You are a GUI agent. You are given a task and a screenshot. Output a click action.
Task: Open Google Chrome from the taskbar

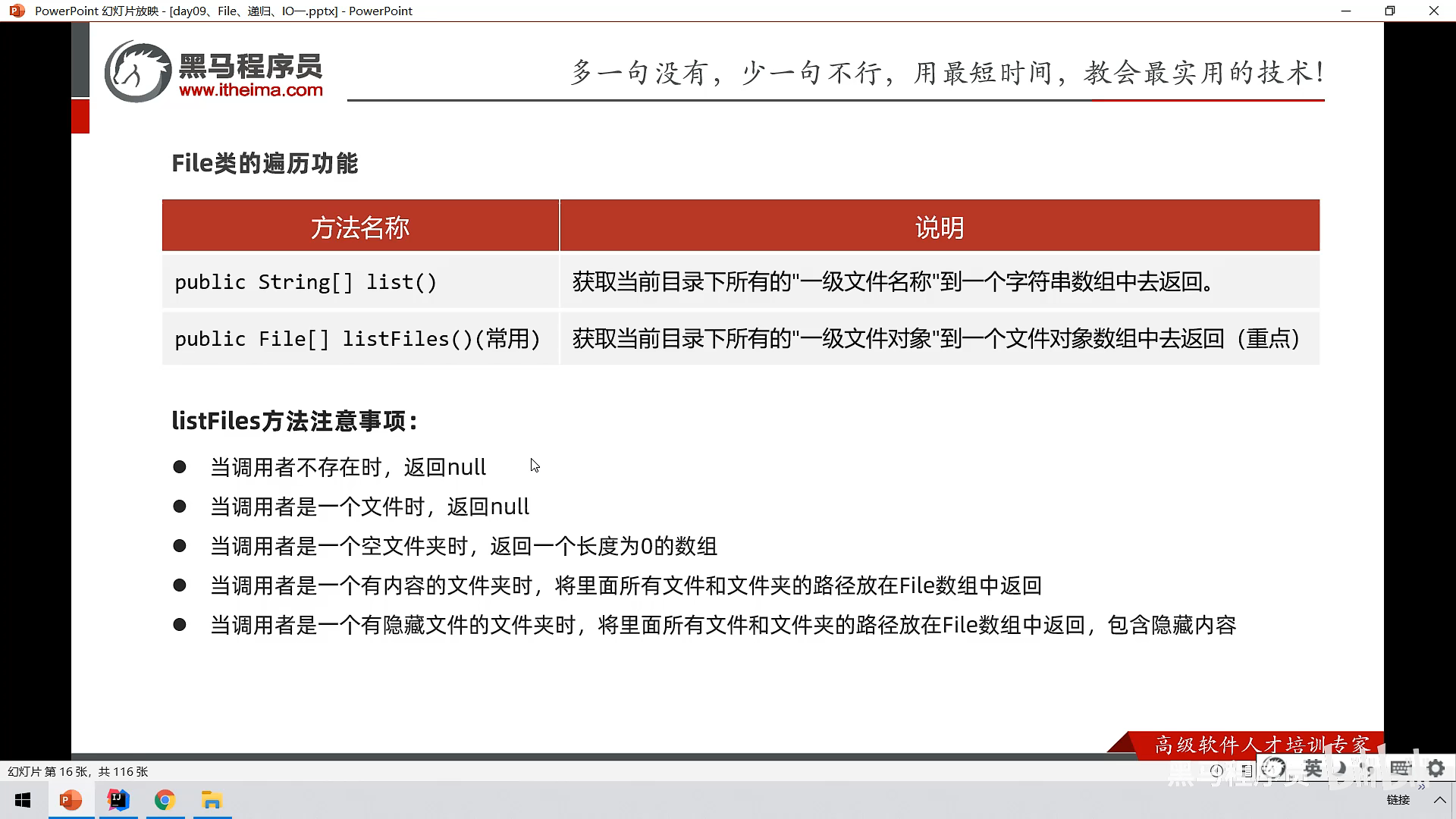tap(165, 801)
